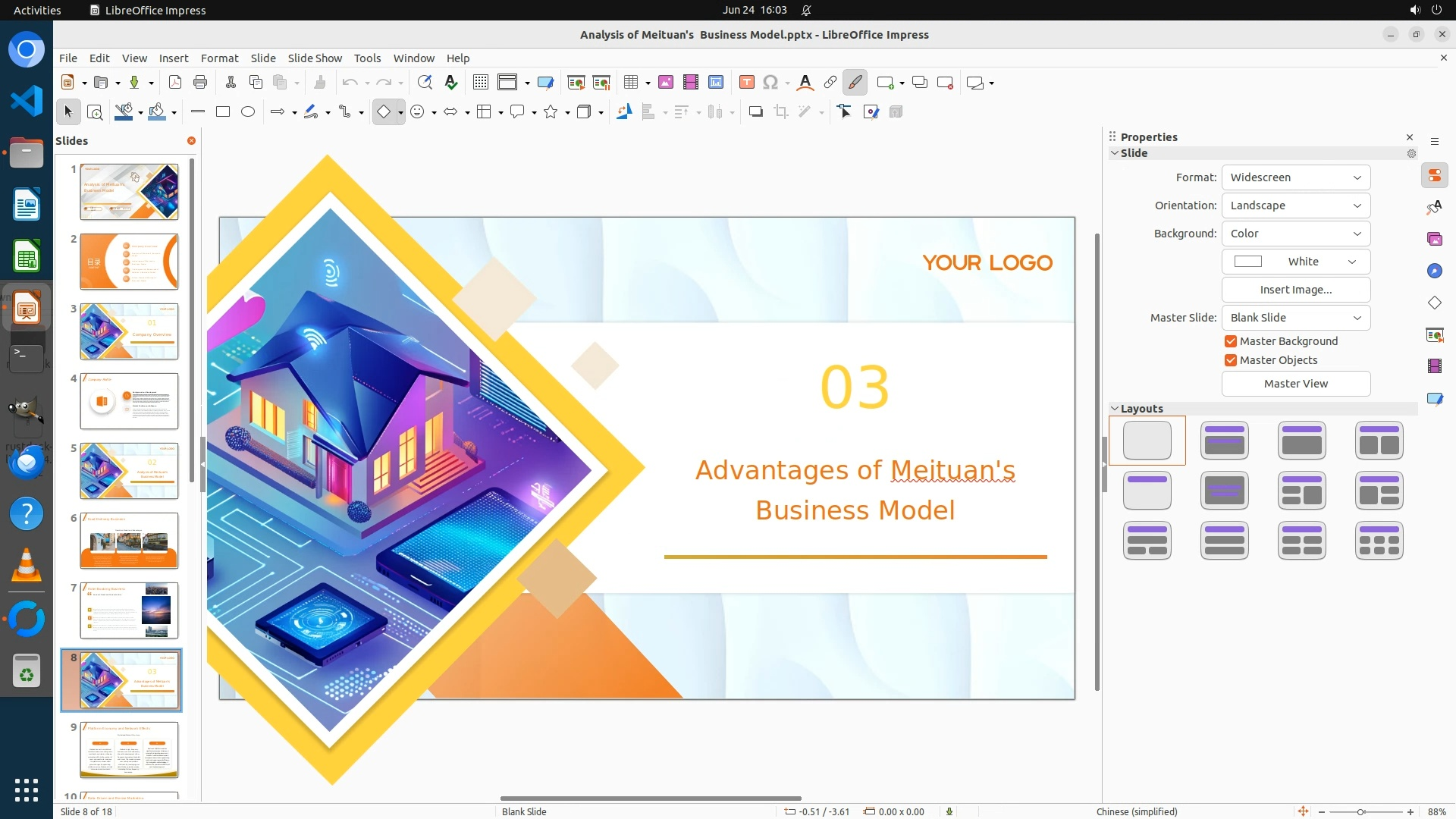
Task: Uncheck Master Background checkbox
Action: (x=1231, y=341)
